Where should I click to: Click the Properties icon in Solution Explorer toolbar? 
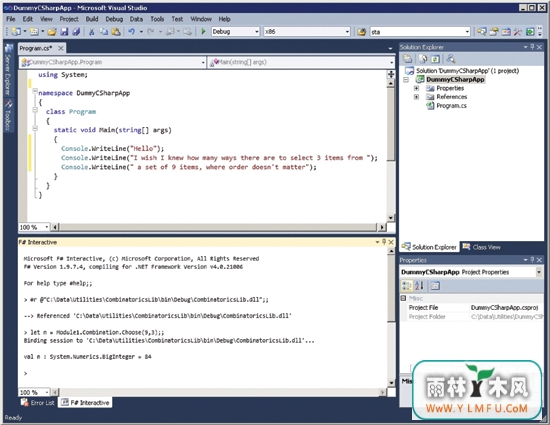coord(408,59)
